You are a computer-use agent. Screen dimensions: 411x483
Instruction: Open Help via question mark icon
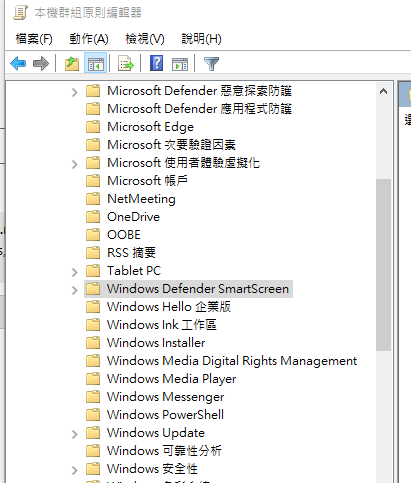156,63
